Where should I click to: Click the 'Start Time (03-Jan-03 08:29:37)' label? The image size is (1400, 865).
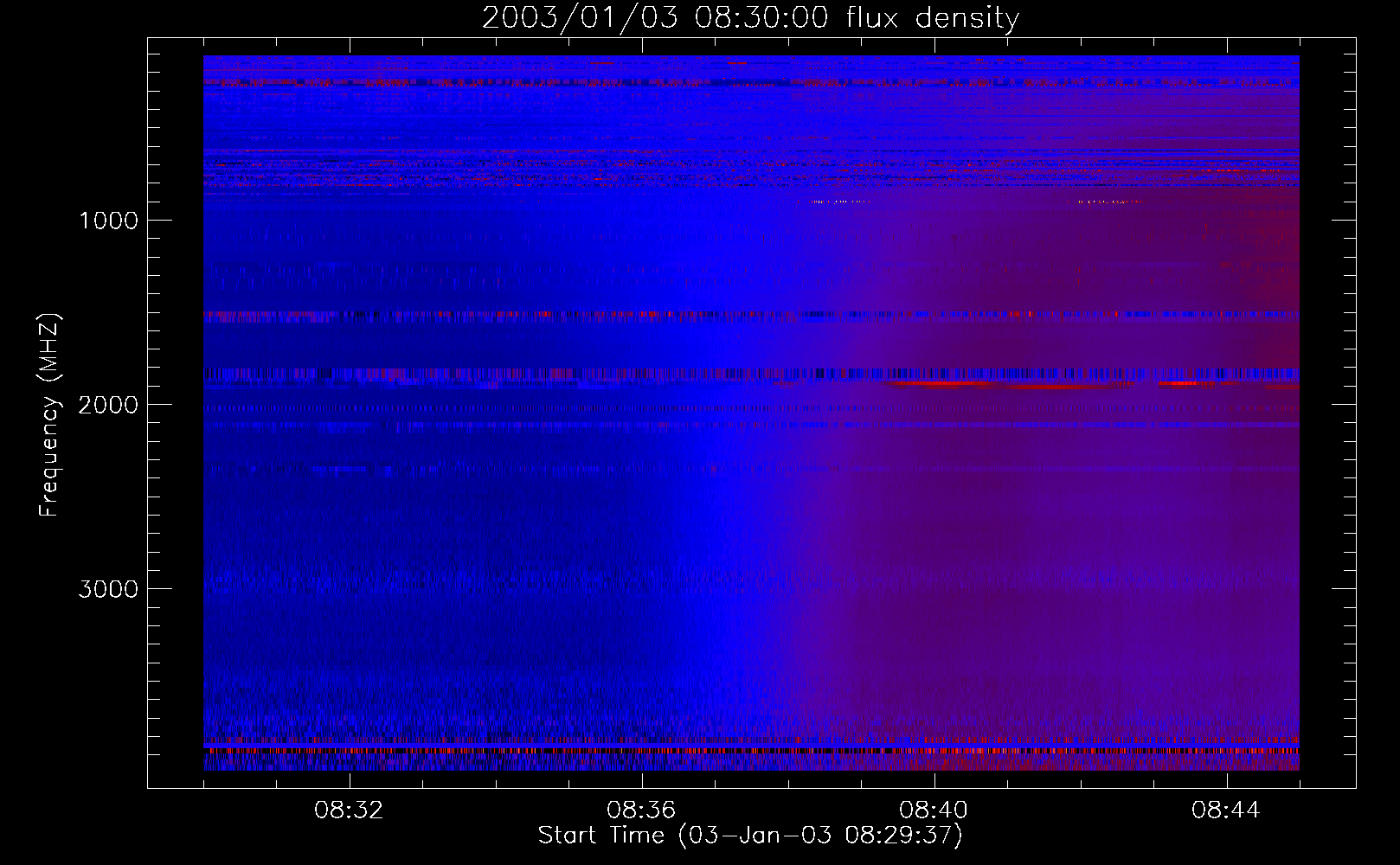750,836
